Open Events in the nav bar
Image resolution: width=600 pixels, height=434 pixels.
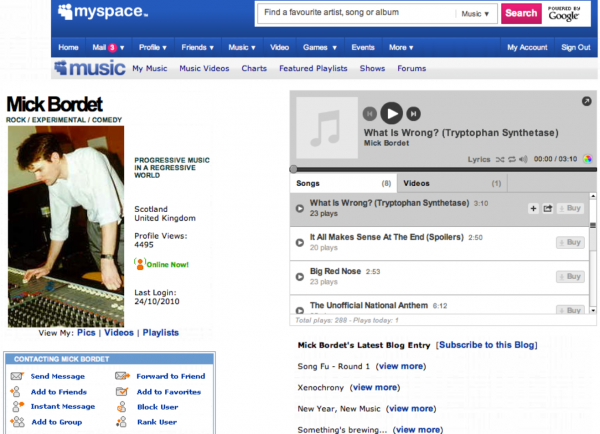tap(363, 47)
